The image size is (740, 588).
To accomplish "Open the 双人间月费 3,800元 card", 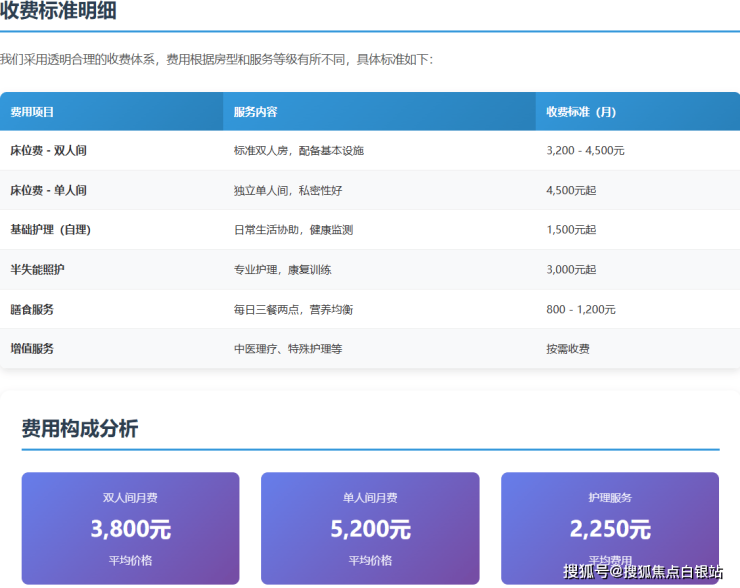I will click(x=130, y=528).
